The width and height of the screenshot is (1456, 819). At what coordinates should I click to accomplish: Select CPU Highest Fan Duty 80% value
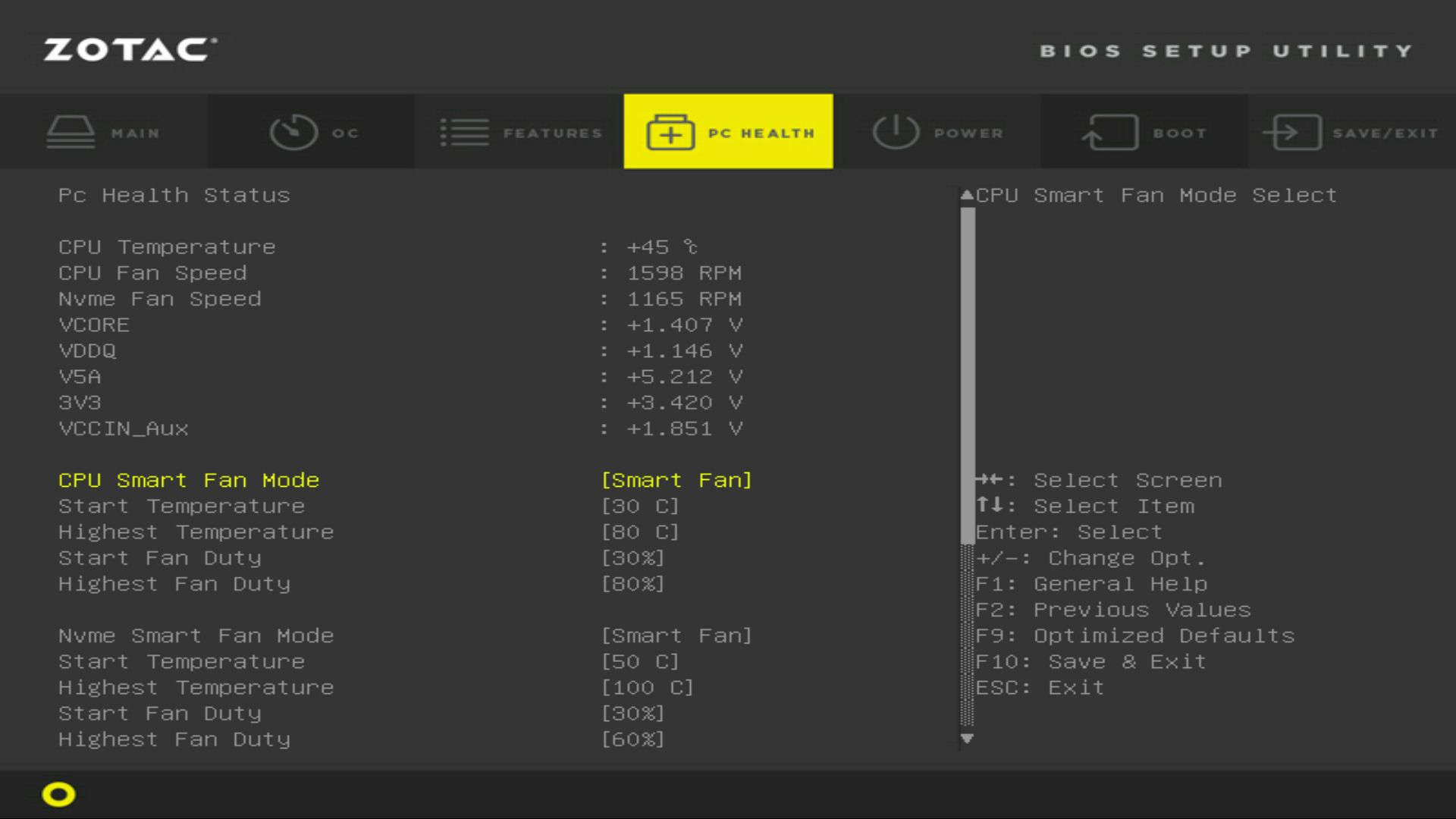(x=632, y=584)
